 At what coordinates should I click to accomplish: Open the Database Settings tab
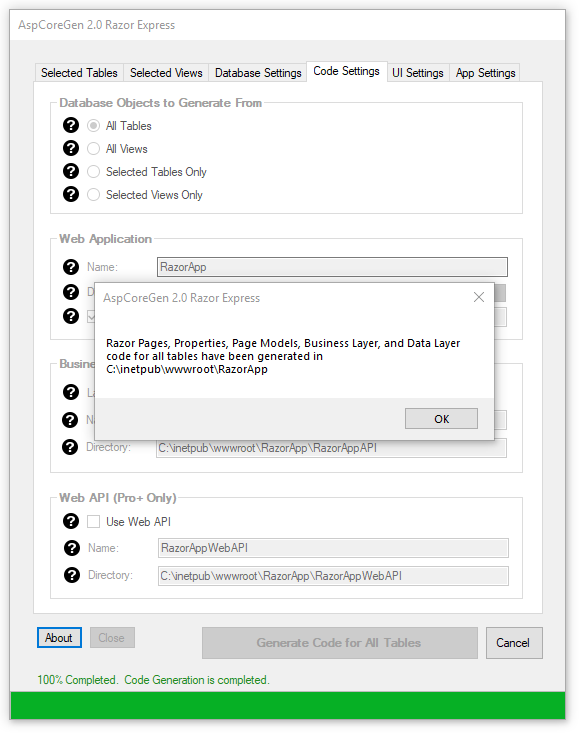pyautogui.click(x=258, y=73)
